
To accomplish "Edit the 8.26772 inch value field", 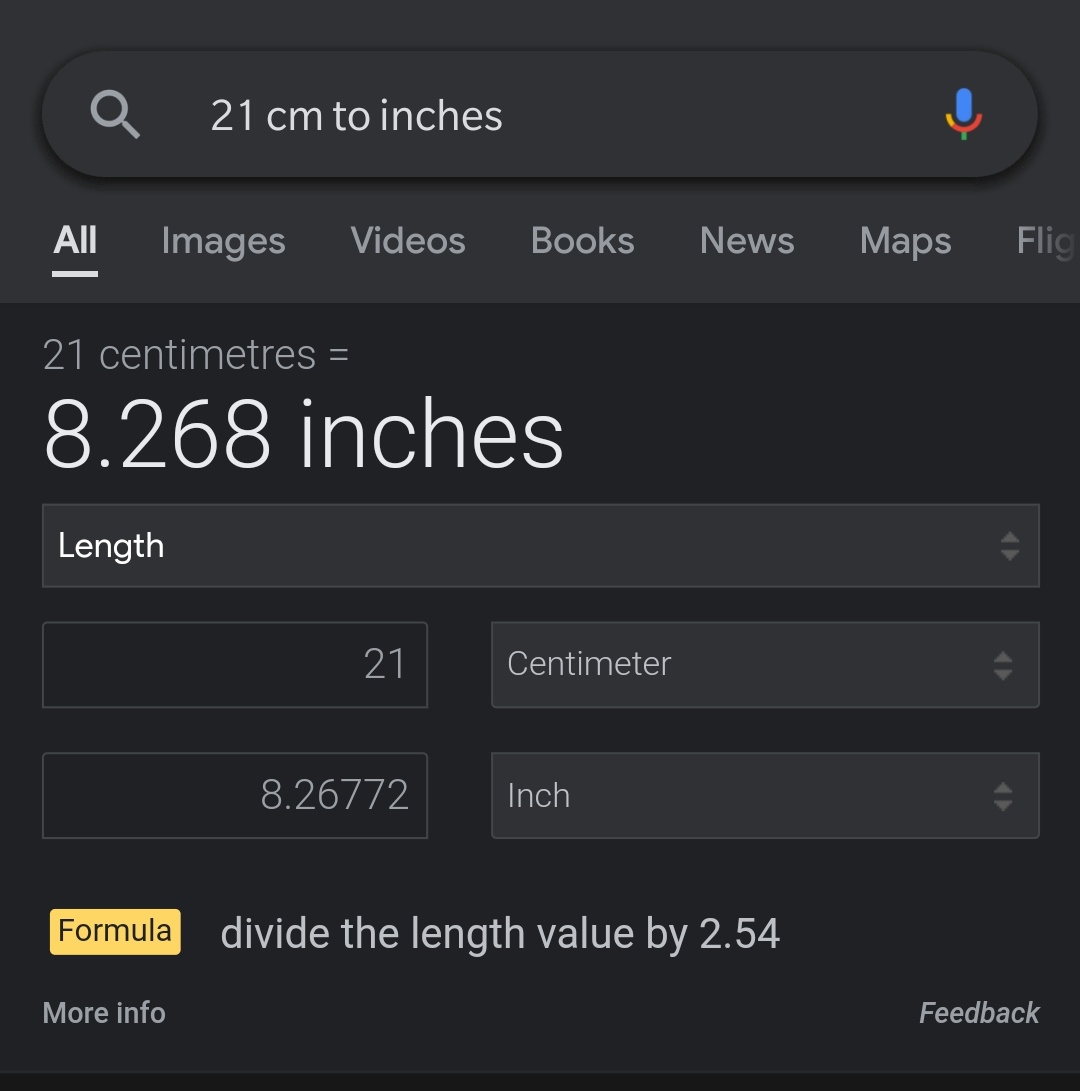I will tap(235, 795).
